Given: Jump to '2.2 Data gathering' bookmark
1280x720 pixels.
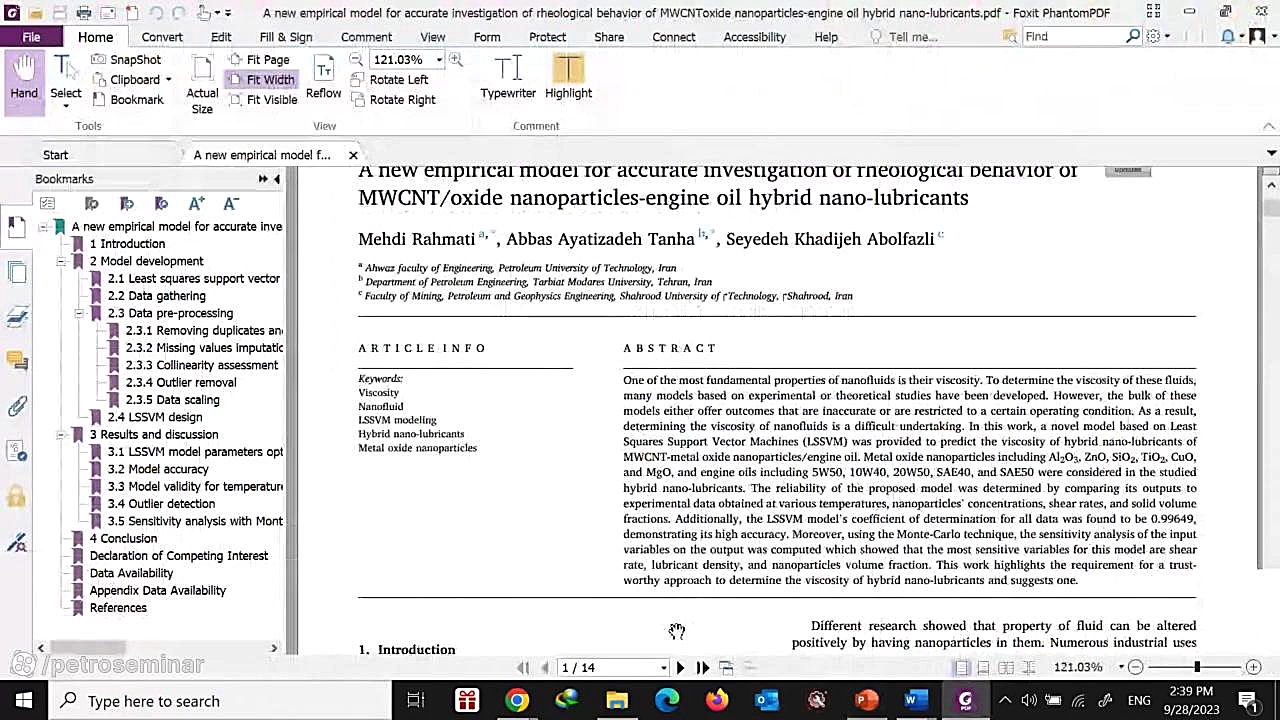Looking at the screenshot, I should coord(156,296).
